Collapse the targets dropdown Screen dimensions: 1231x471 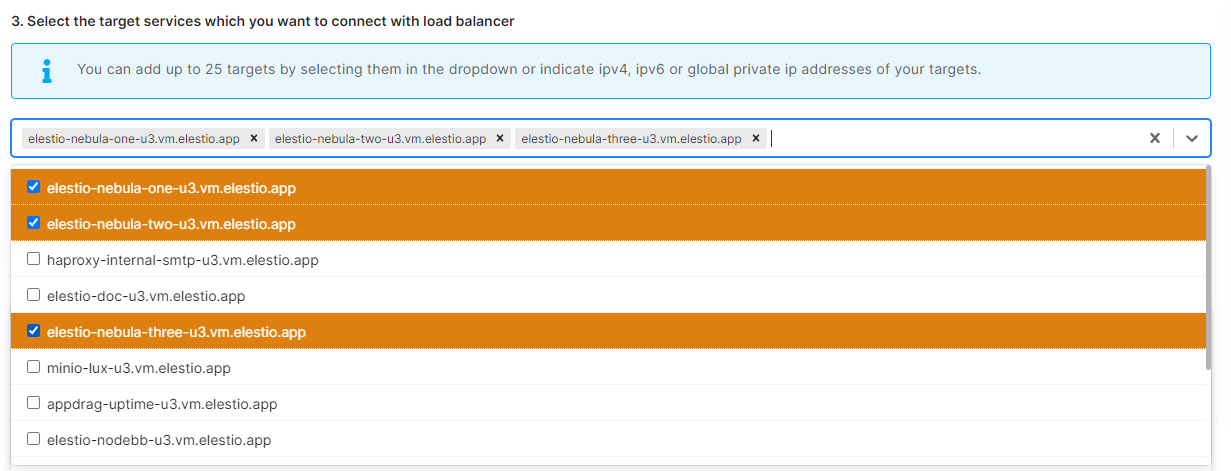(x=1192, y=139)
